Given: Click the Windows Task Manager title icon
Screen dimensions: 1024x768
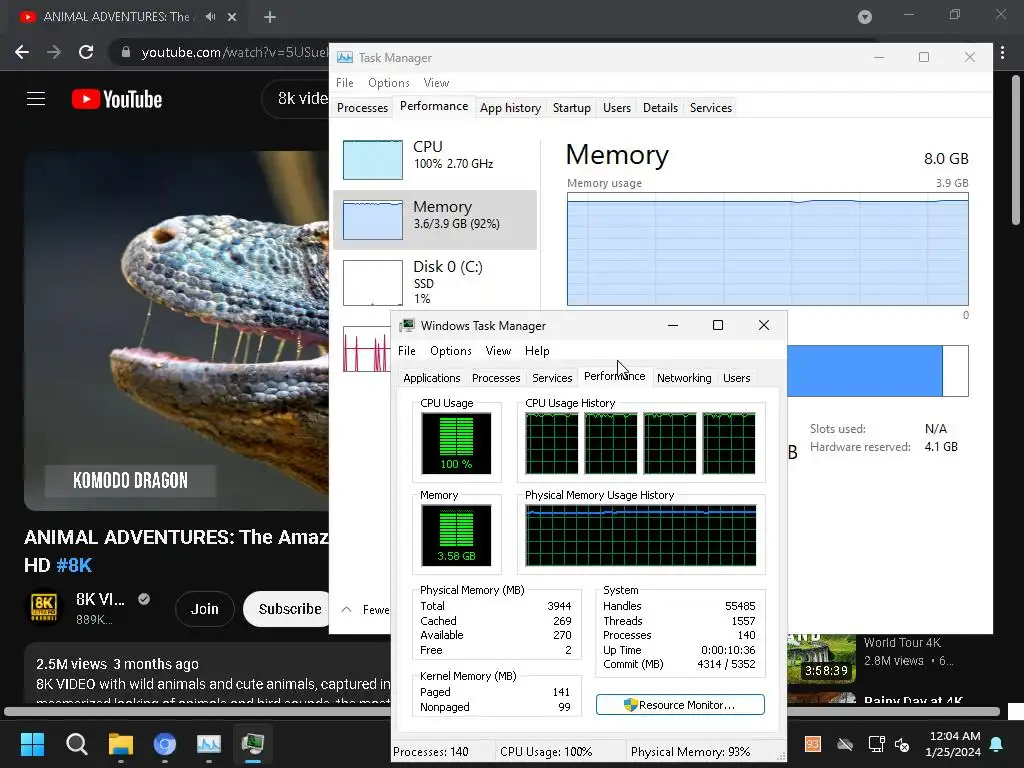Looking at the screenshot, I should pos(408,325).
